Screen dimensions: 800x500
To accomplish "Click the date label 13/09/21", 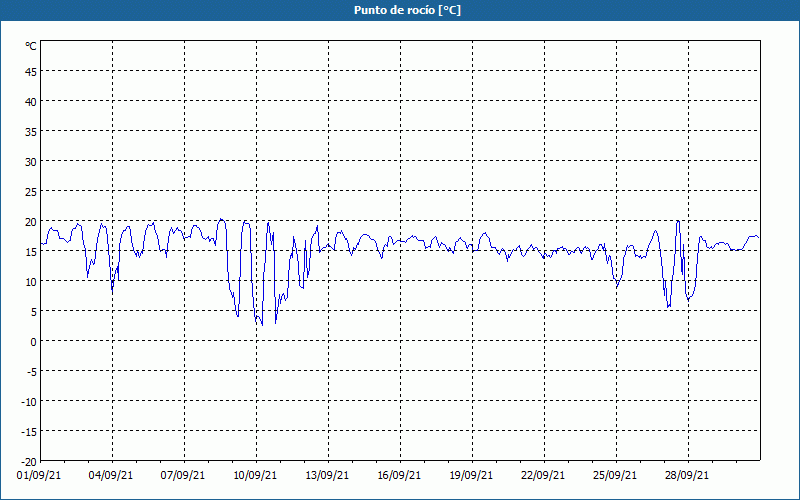I will click(x=327, y=476).
